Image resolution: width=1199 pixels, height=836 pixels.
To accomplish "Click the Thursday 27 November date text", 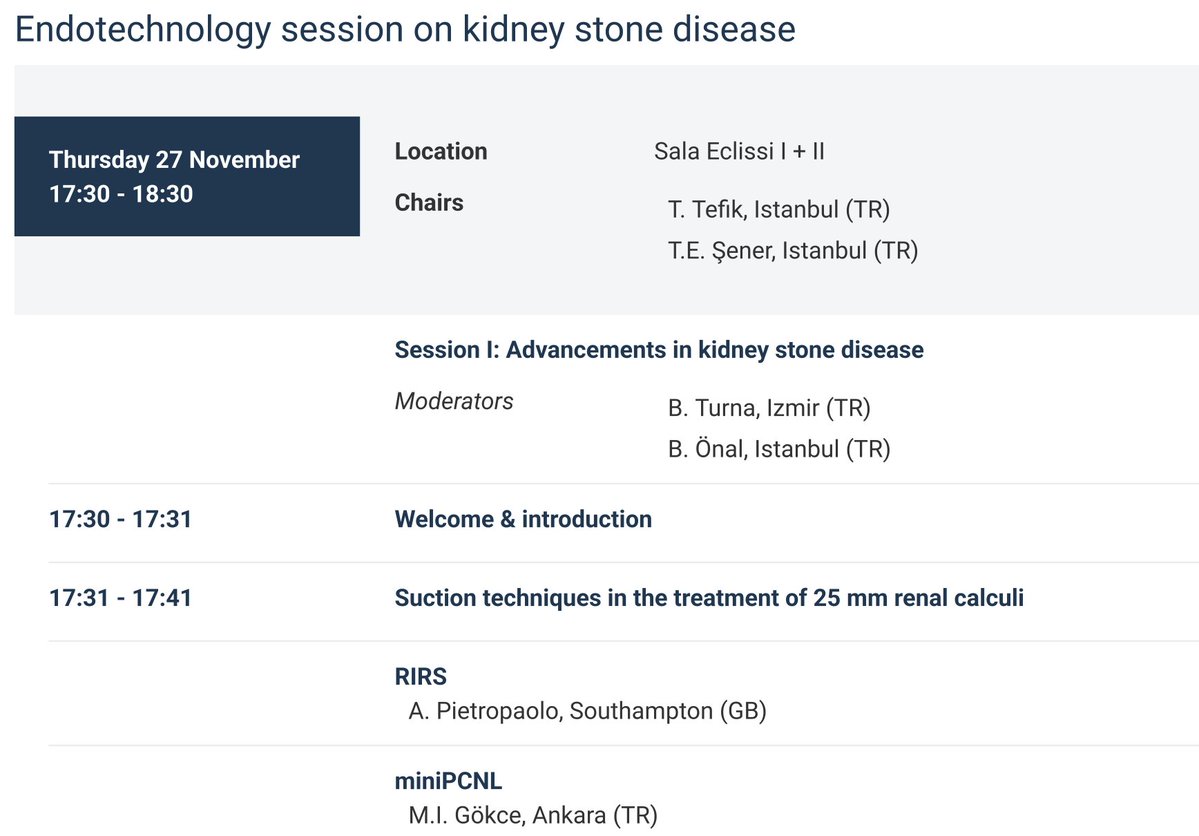I will point(174,160).
